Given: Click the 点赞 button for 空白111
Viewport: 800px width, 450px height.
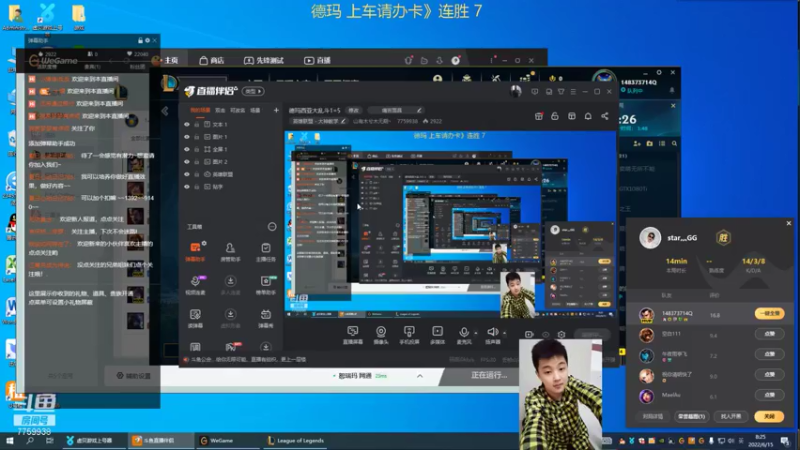Looking at the screenshot, I should [769, 334].
